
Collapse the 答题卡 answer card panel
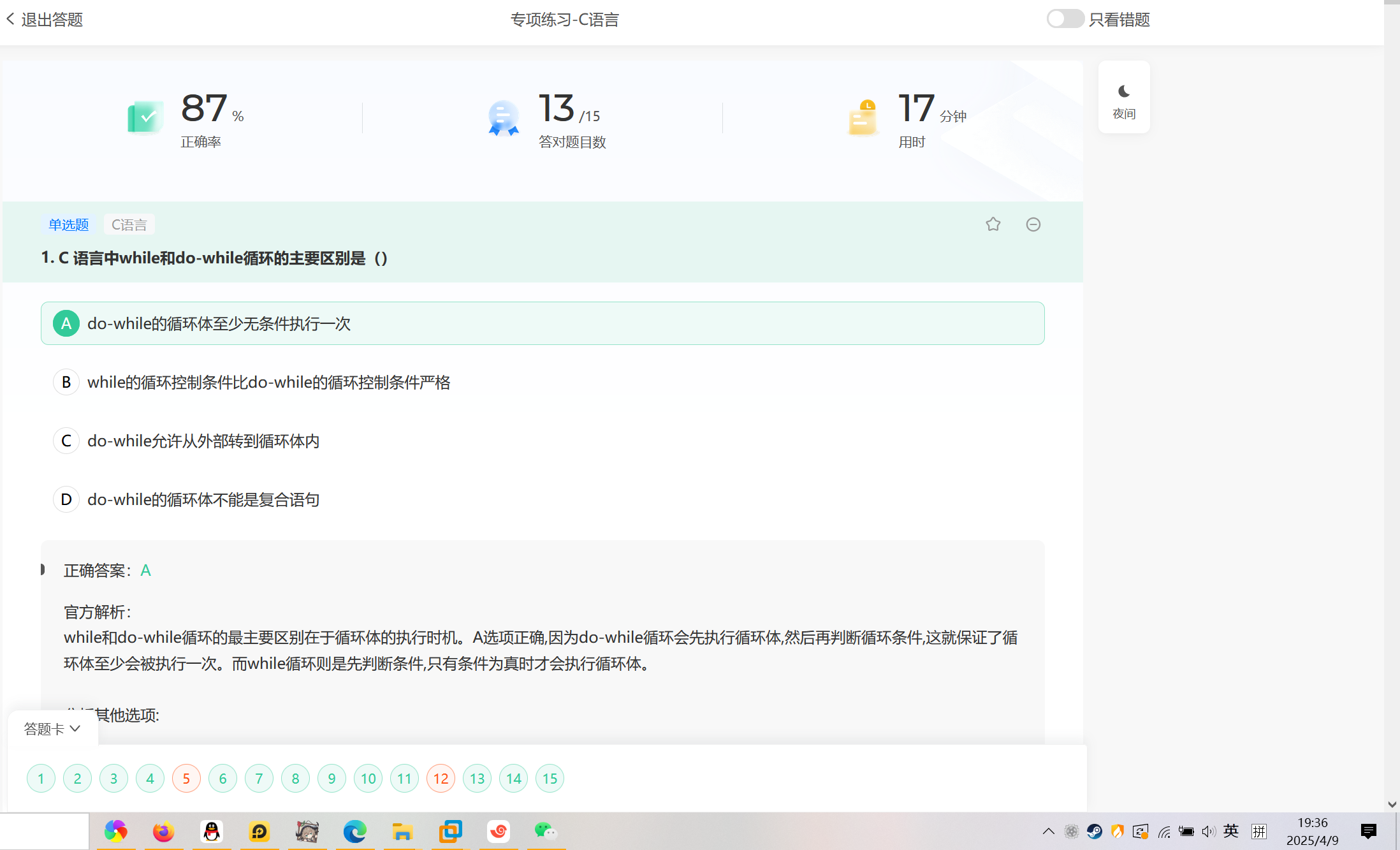click(52, 728)
